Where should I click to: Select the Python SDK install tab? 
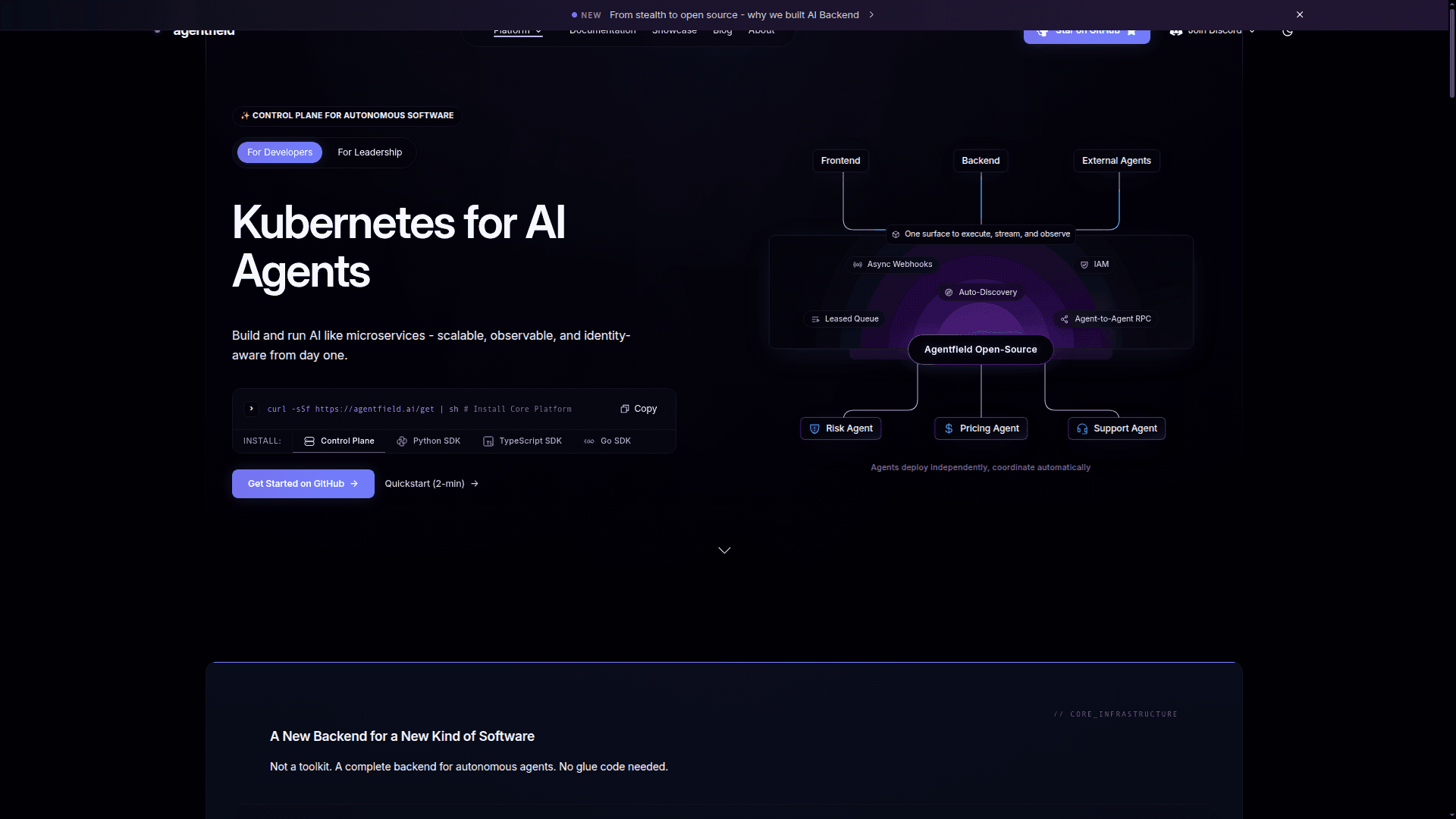tap(428, 441)
